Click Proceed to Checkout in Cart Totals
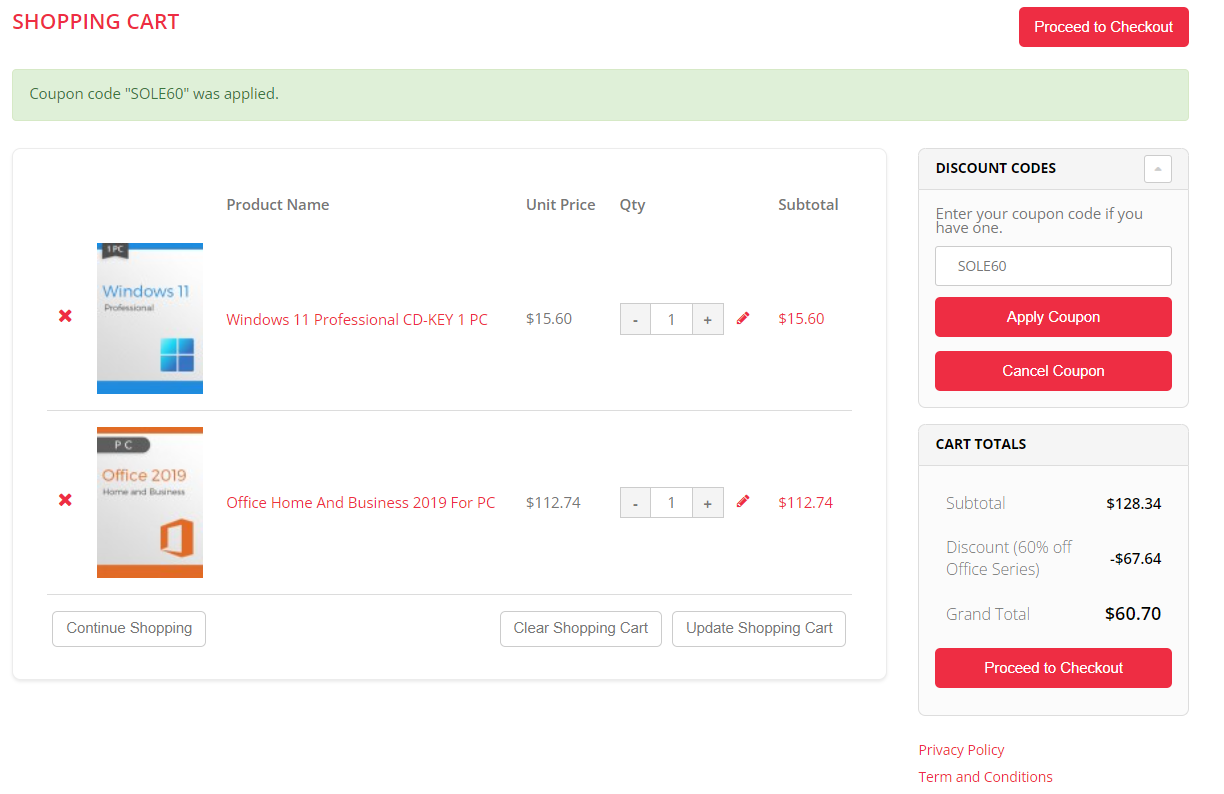1224x794 pixels. pyautogui.click(x=1053, y=668)
